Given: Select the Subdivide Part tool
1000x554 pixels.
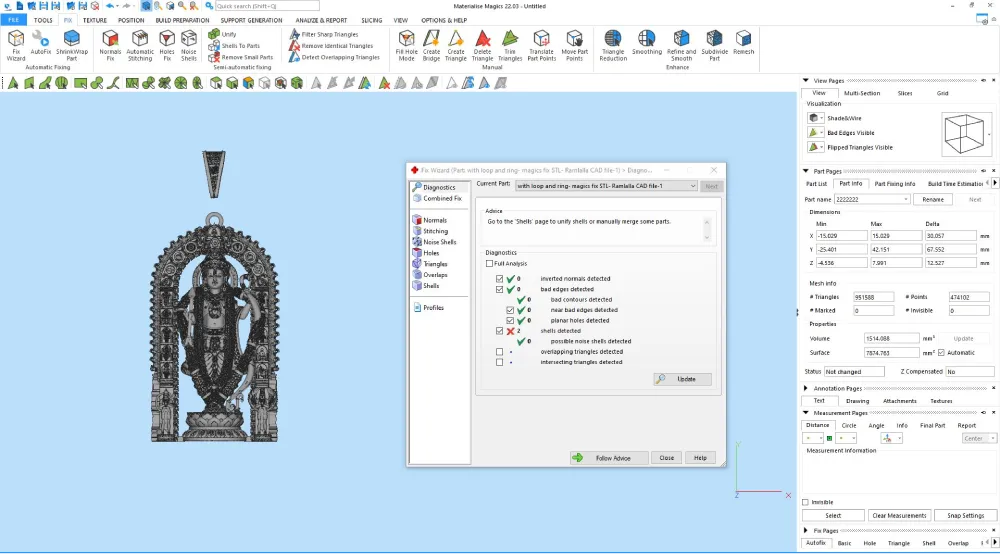Looking at the screenshot, I should [714, 45].
